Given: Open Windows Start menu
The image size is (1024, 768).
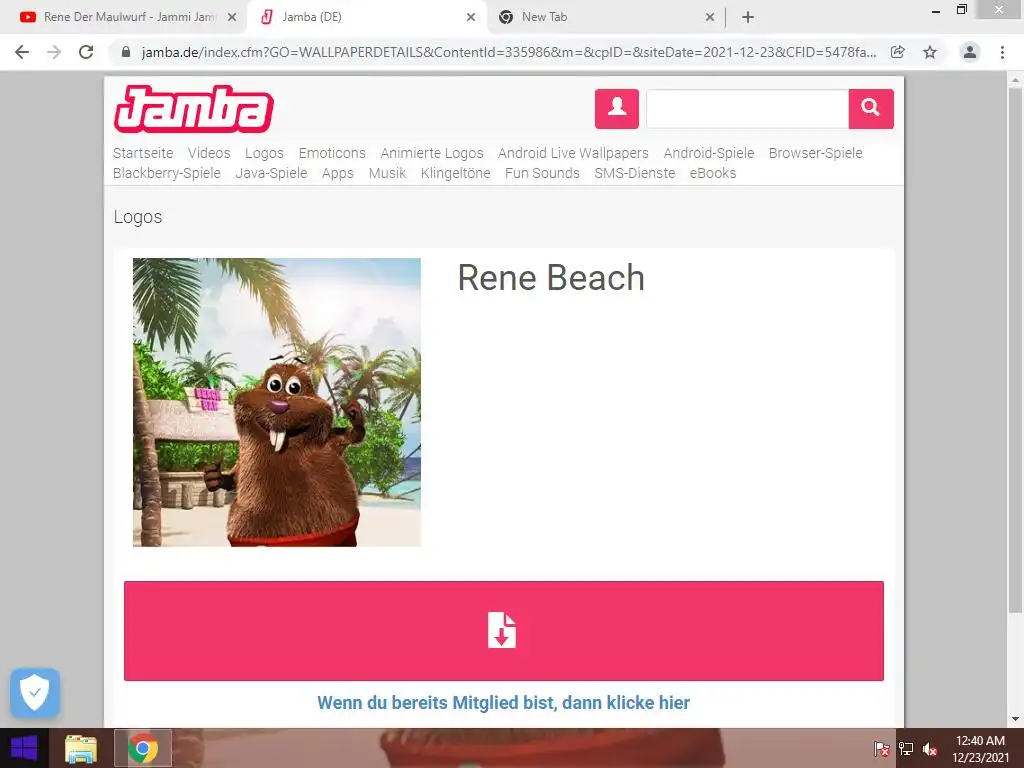Looking at the screenshot, I should [24, 748].
